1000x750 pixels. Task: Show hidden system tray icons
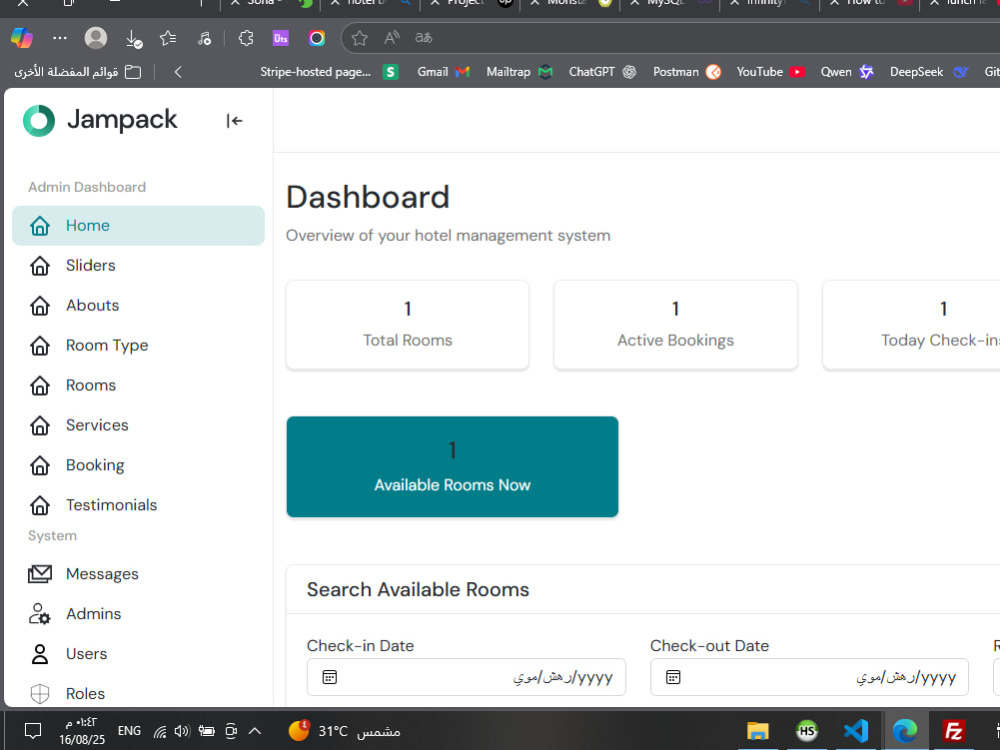pyautogui.click(x=254, y=731)
